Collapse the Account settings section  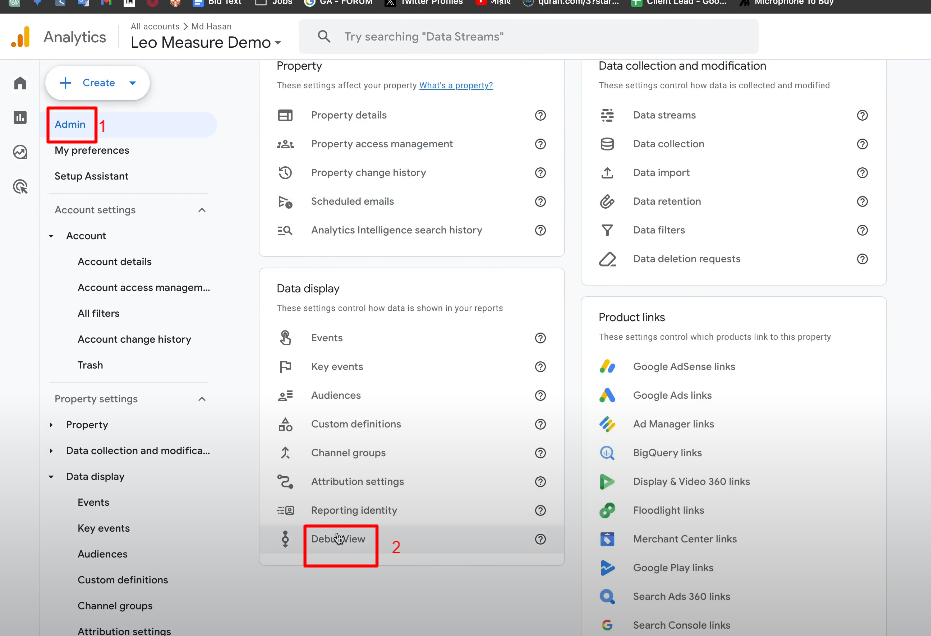(x=202, y=211)
